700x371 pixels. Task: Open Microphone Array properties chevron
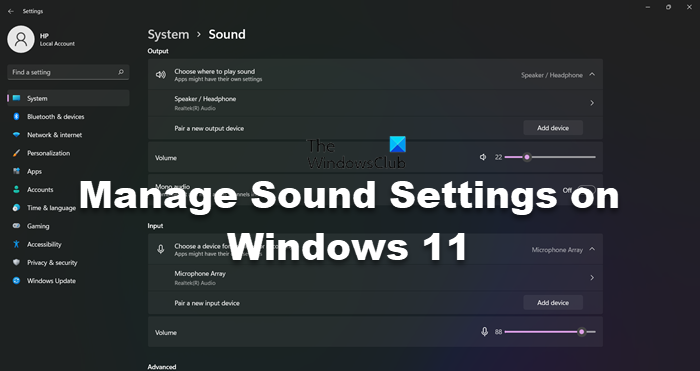[x=592, y=278]
